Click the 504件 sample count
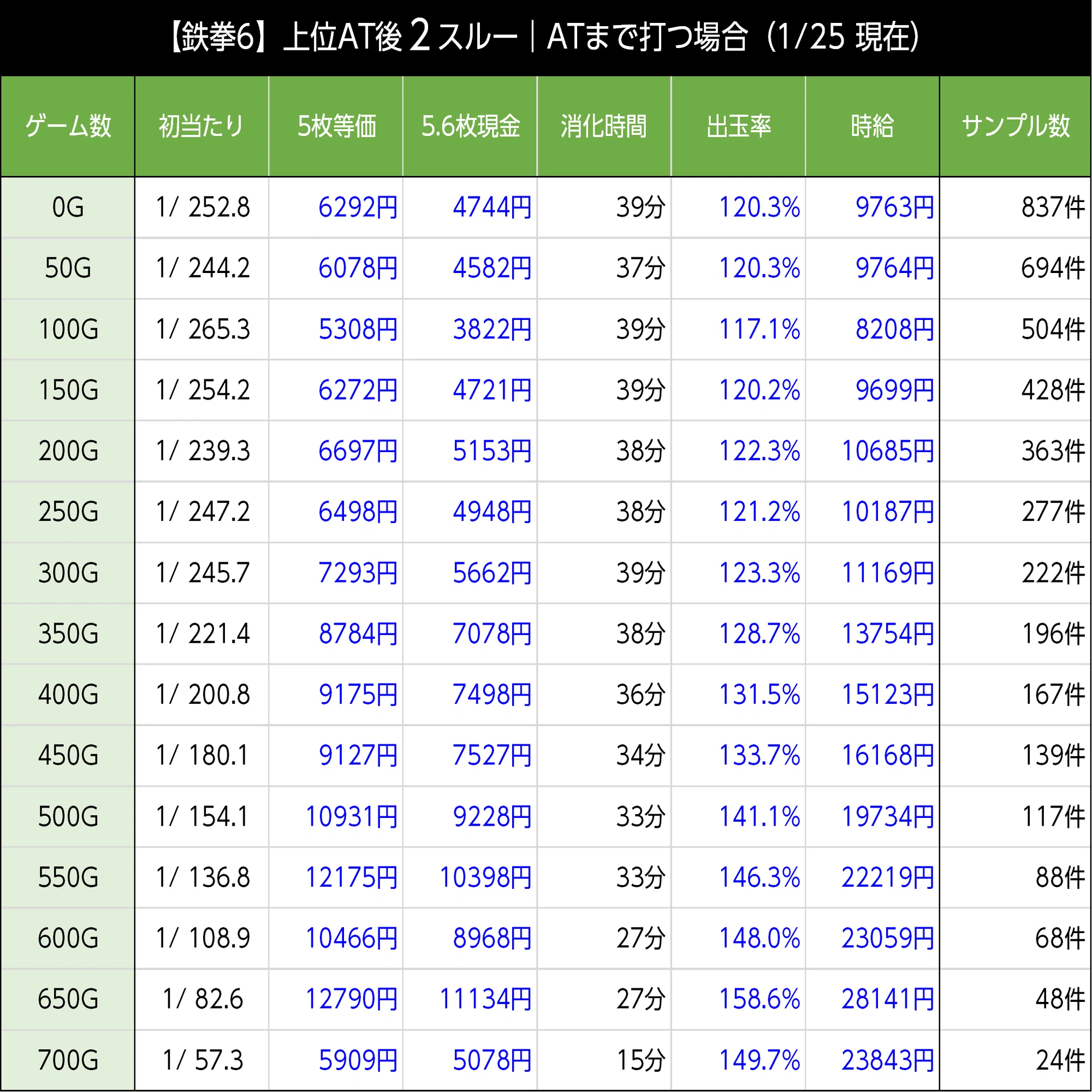 pos(1053,330)
